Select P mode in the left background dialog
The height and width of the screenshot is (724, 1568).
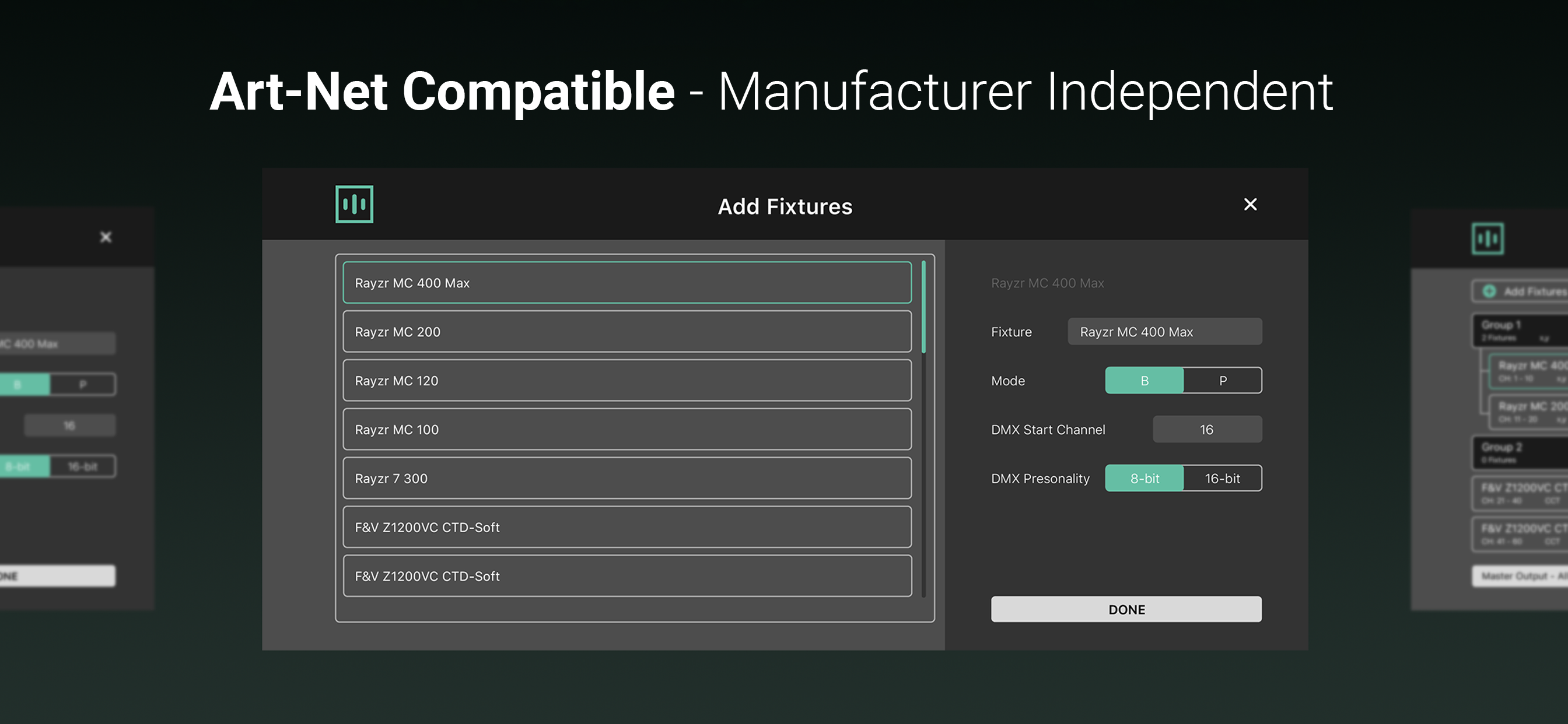click(x=83, y=385)
